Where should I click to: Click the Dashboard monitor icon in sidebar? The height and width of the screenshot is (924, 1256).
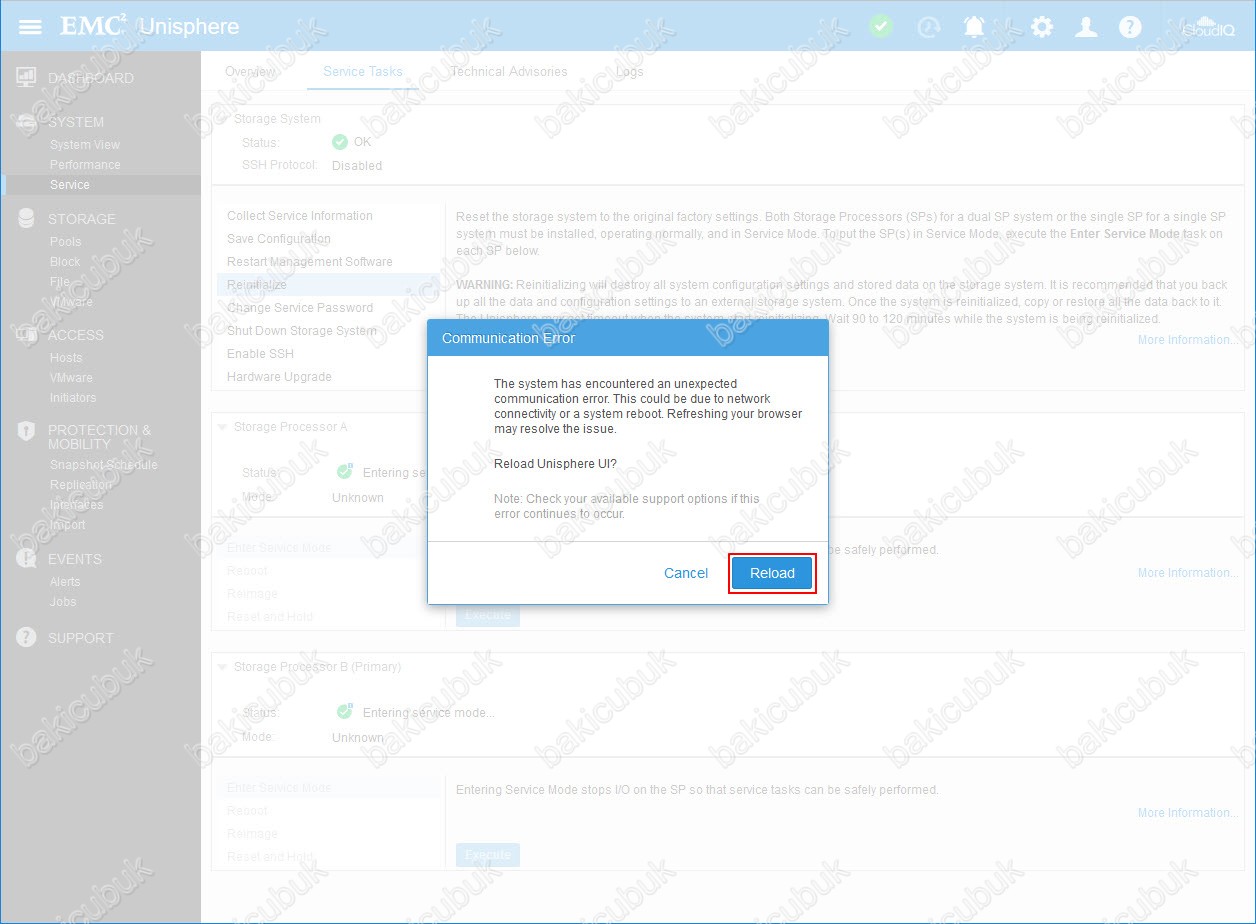27,78
